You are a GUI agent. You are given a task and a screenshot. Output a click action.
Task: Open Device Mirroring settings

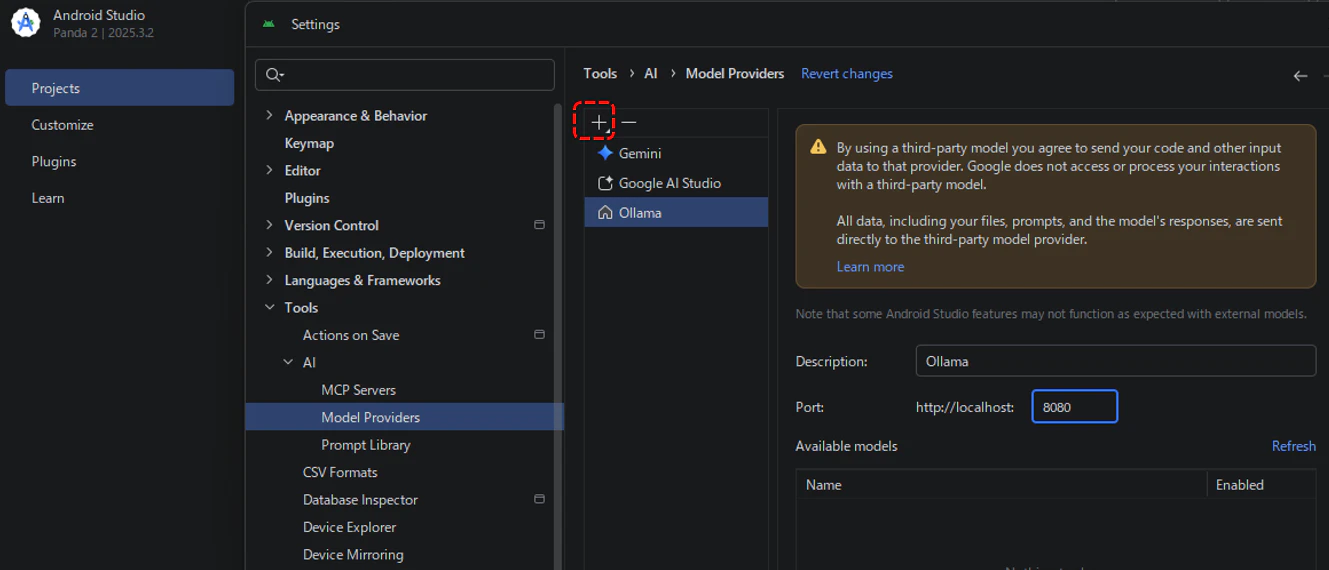click(x=353, y=554)
